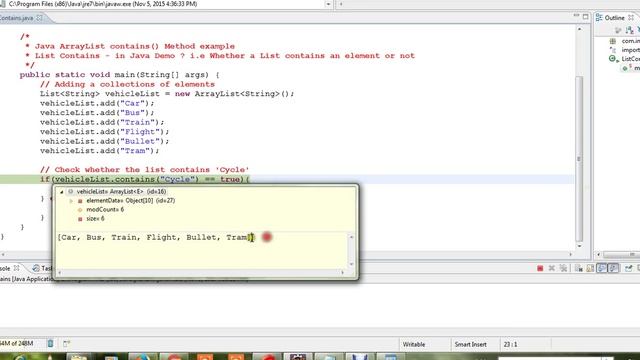Terminate the running program with the red stop button
The width and height of the screenshot is (640, 360).
coord(540,268)
